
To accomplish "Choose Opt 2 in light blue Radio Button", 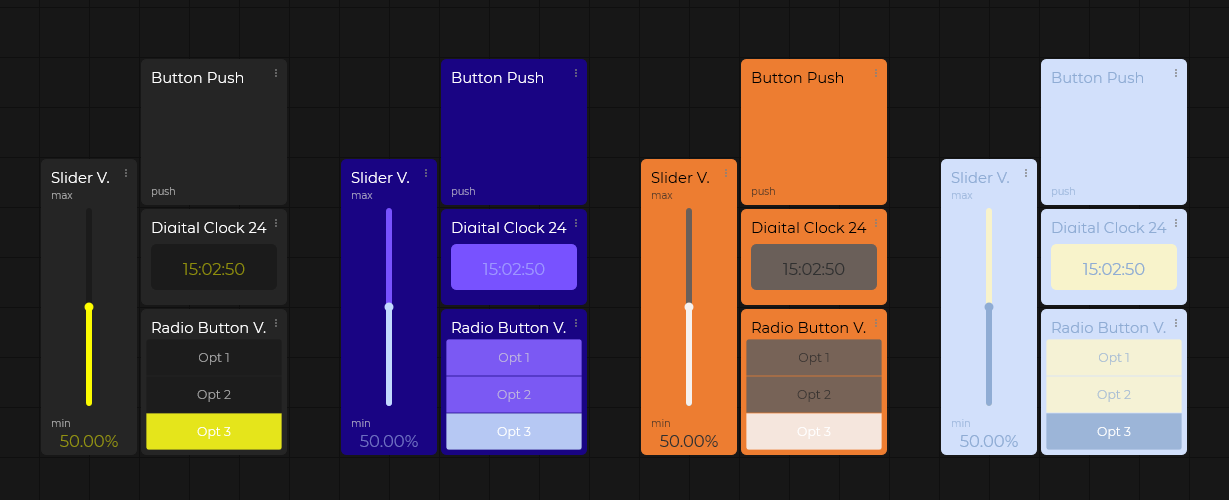I will point(1114,395).
